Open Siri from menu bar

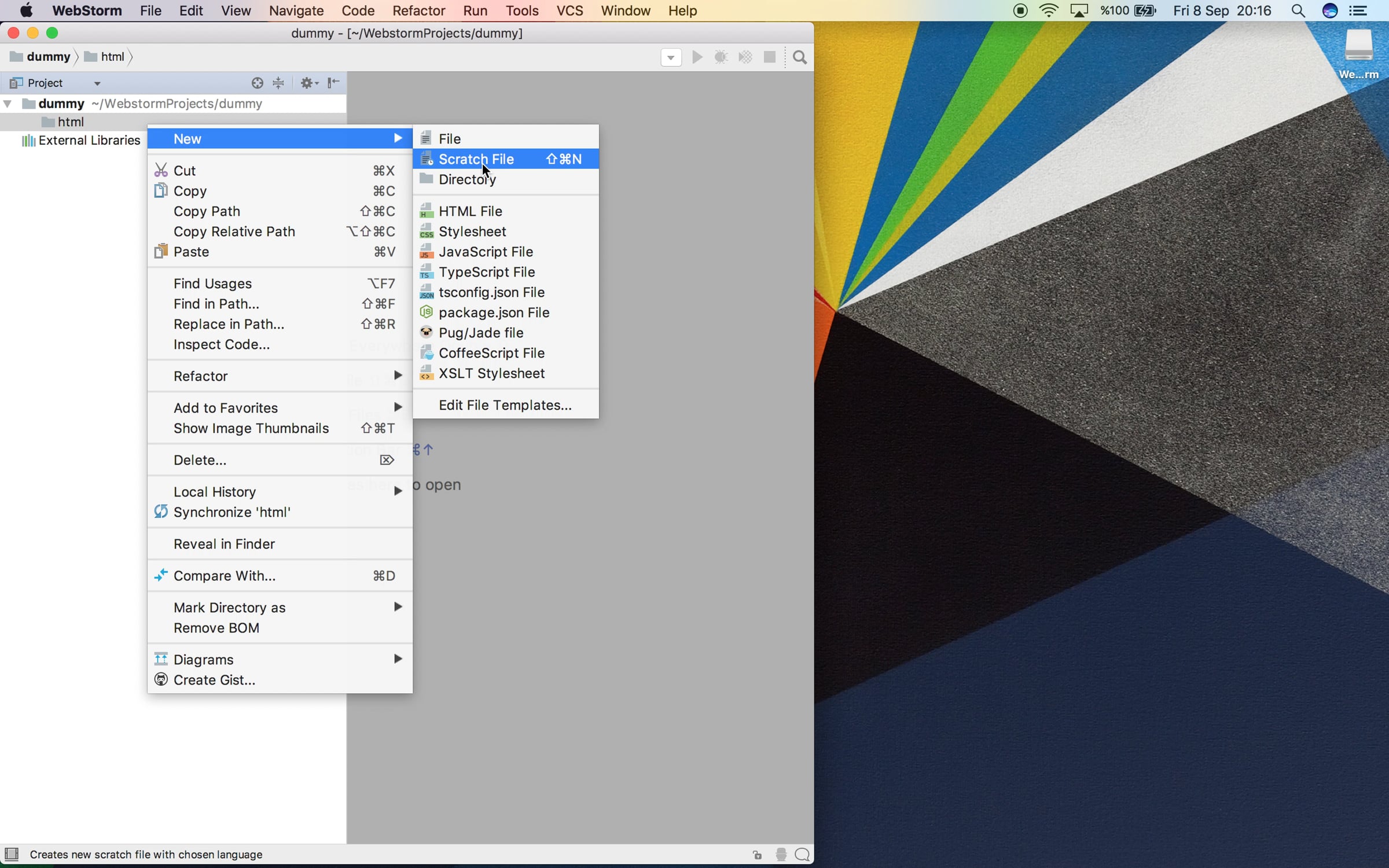(1330, 10)
